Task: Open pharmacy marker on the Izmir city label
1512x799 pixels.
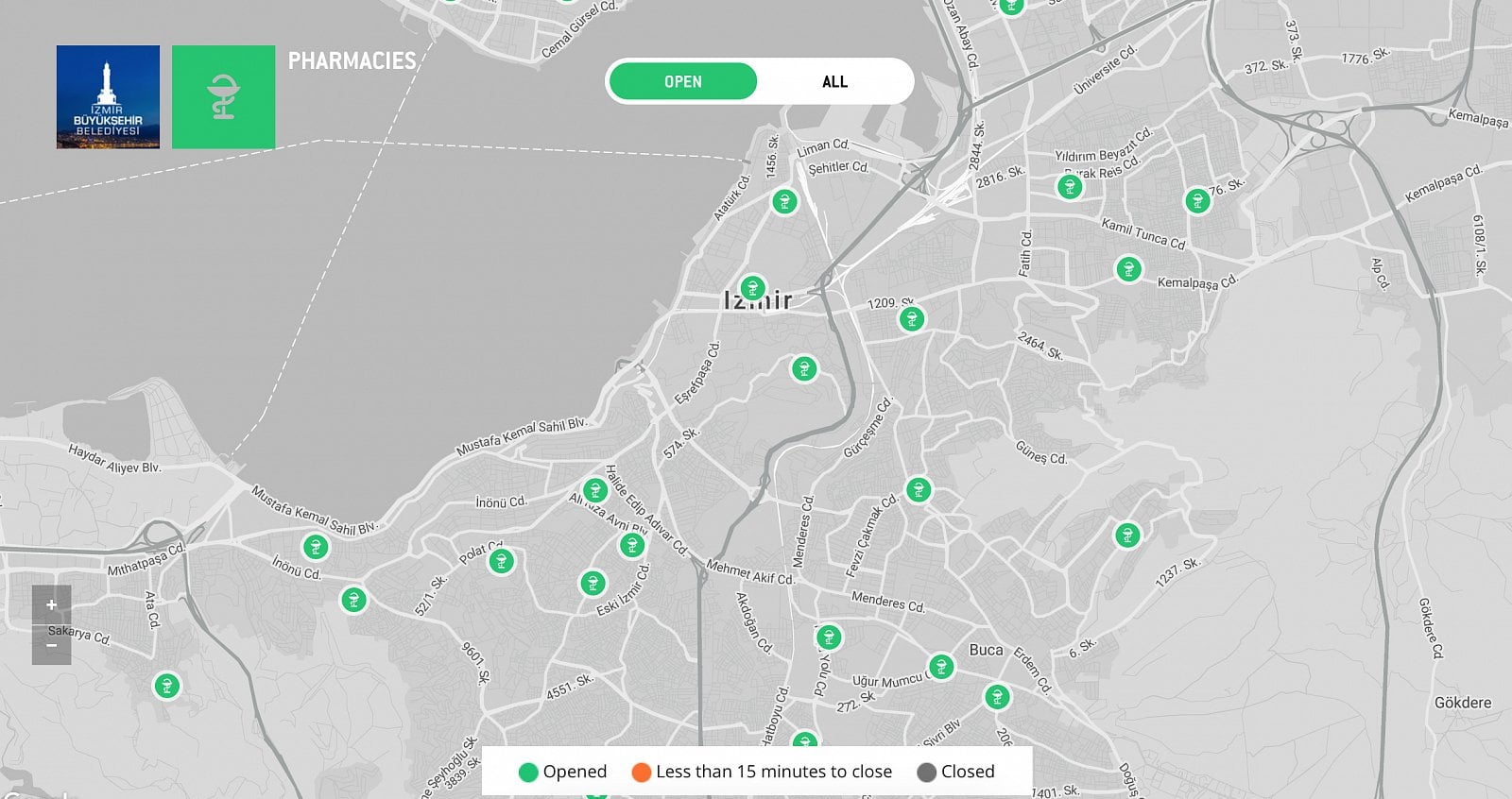Action: (752, 287)
